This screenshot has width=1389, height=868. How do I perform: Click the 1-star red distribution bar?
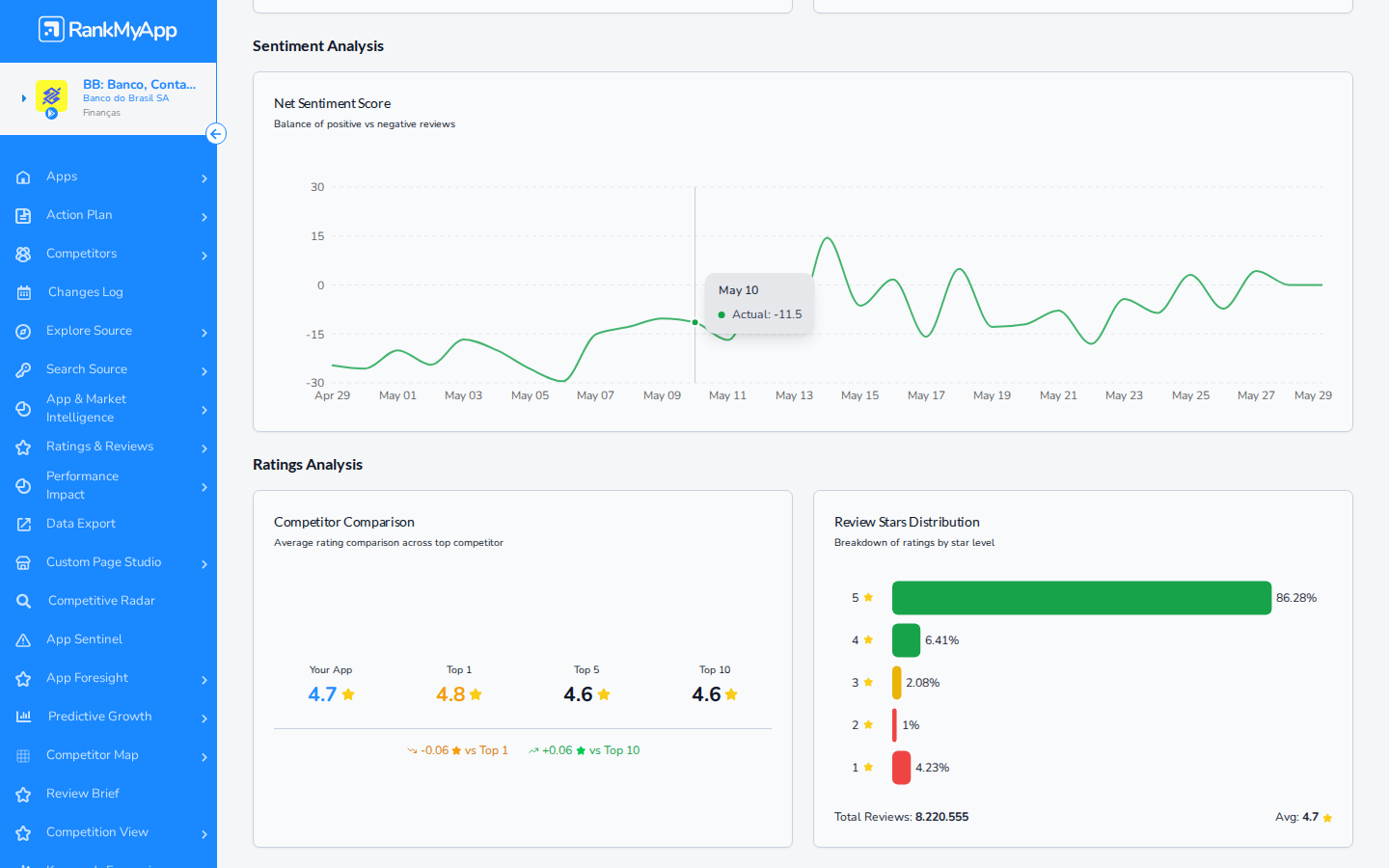coord(902,768)
